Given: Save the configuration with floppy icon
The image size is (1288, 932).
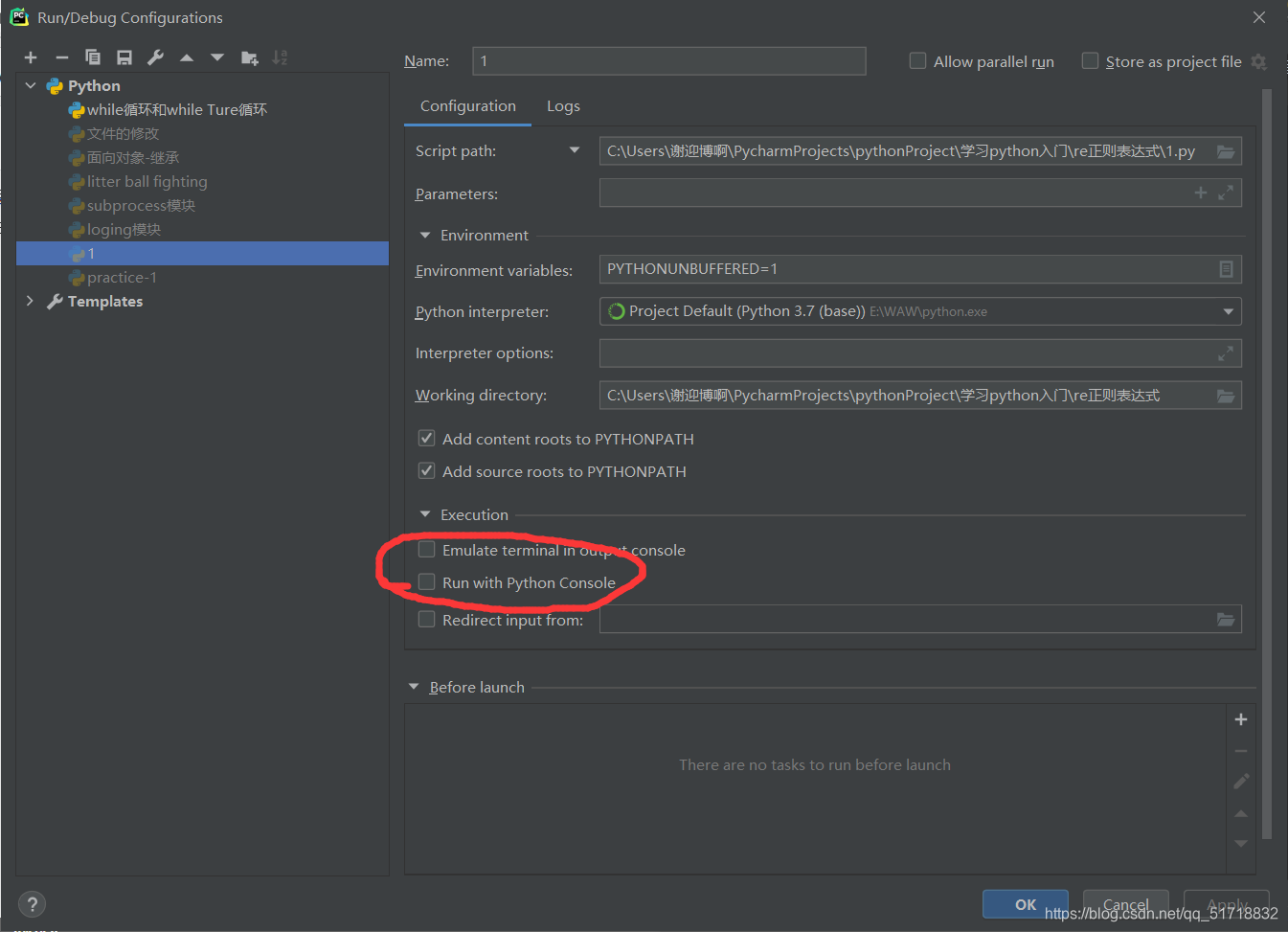Looking at the screenshot, I should [124, 58].
